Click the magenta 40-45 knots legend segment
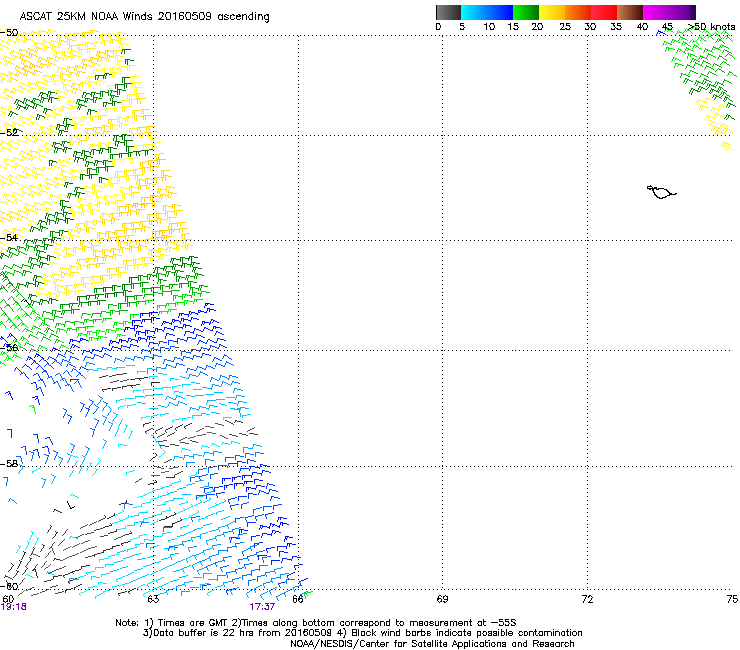 point(656,12)
